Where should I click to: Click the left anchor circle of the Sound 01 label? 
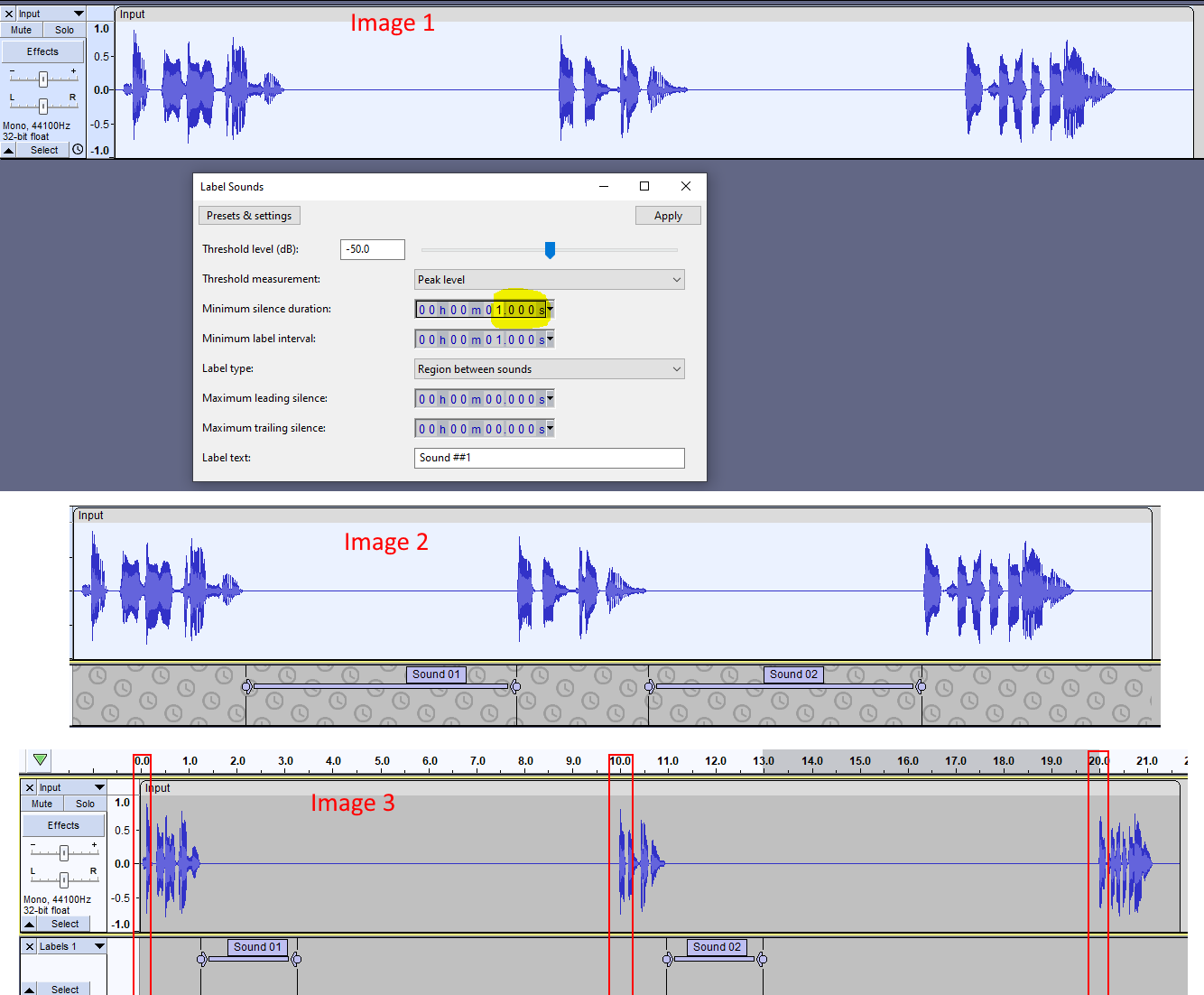[x=248, y=686]
